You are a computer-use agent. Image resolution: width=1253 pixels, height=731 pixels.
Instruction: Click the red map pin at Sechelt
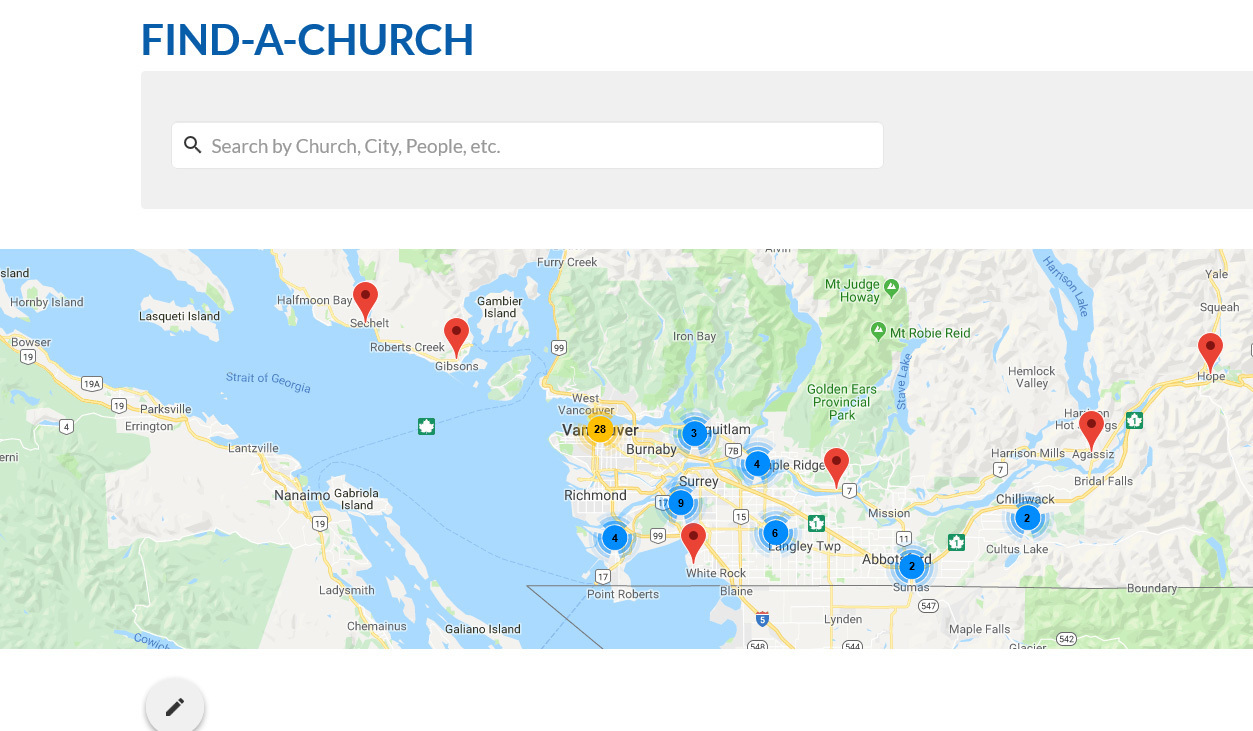coord(366,298)
